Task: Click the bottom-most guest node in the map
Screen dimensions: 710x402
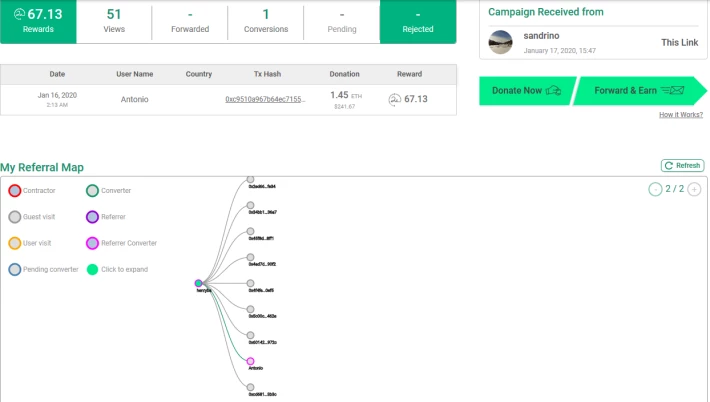Action: click(x=250, y=387)
